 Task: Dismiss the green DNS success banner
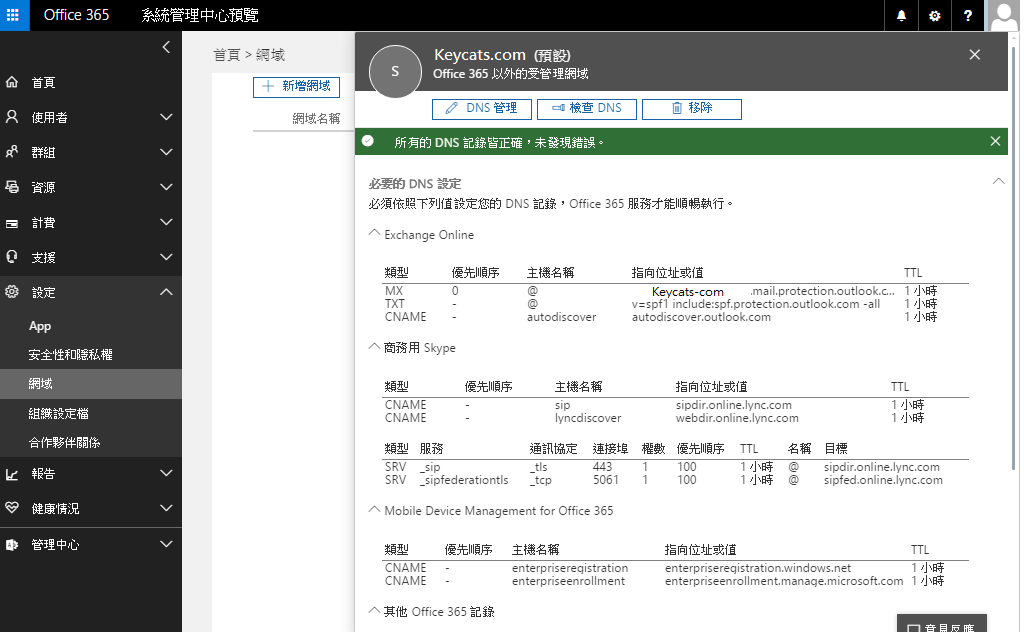click(995, 141)
